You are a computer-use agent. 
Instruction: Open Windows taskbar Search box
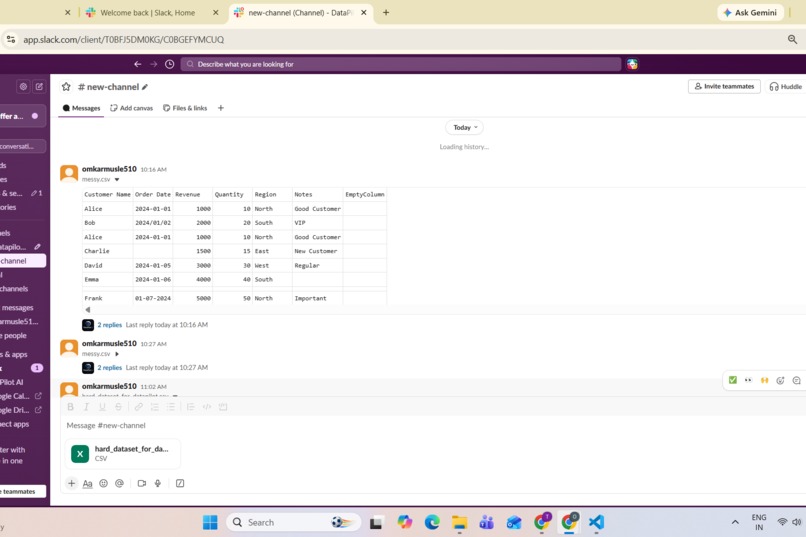[294, 523]
